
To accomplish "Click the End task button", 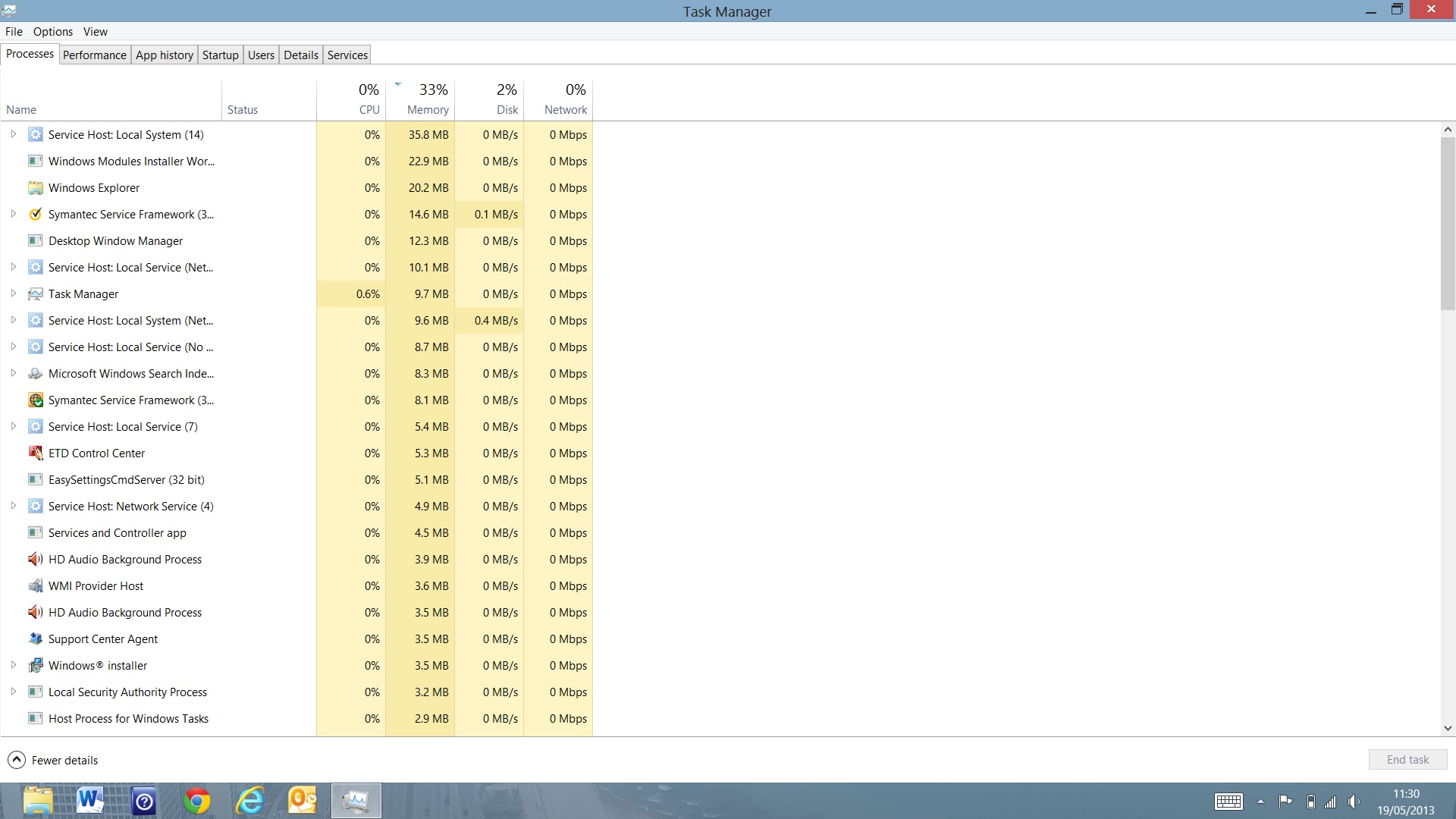I will tap(1408, 760).
